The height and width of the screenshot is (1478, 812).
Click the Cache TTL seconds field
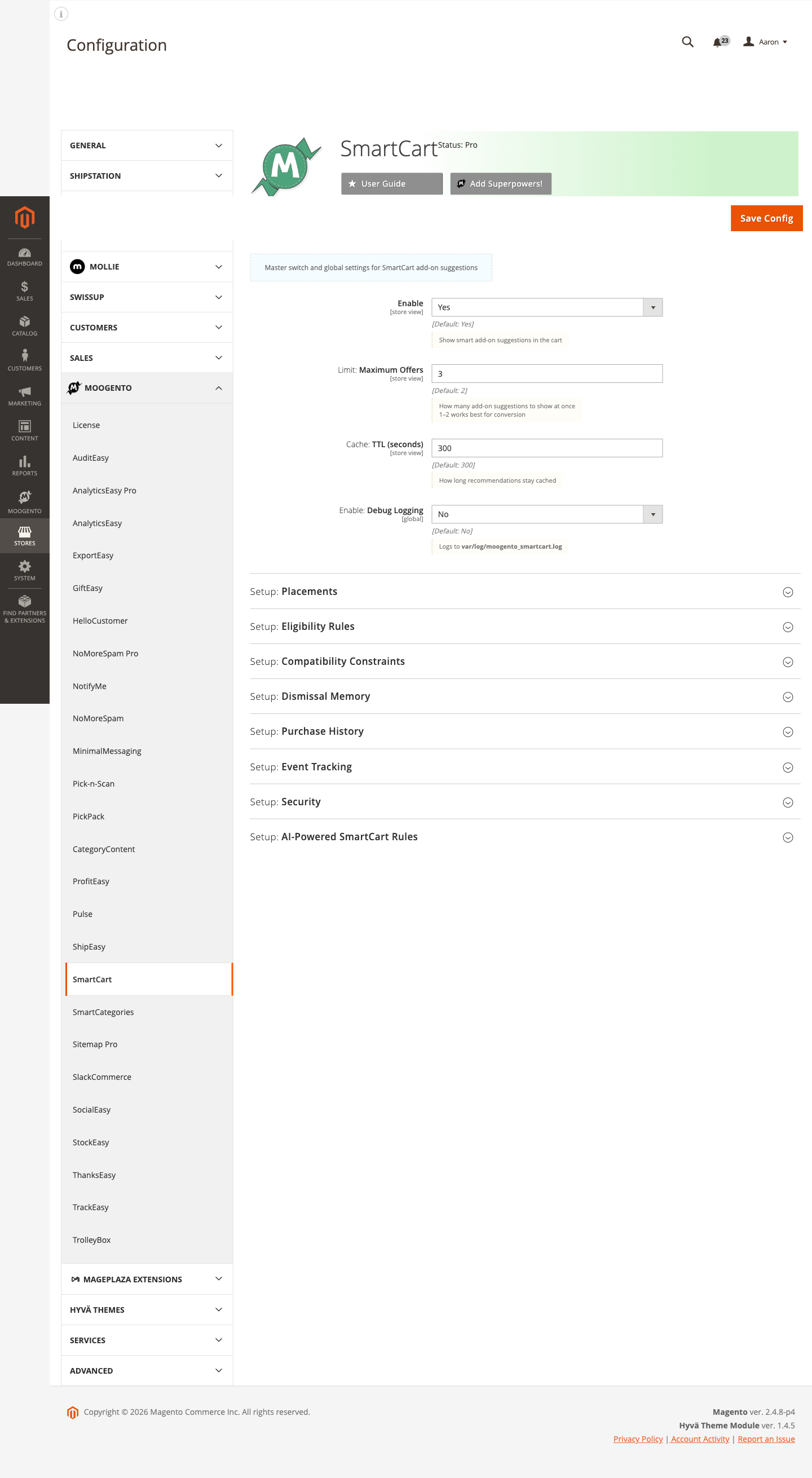pos(547,448)
